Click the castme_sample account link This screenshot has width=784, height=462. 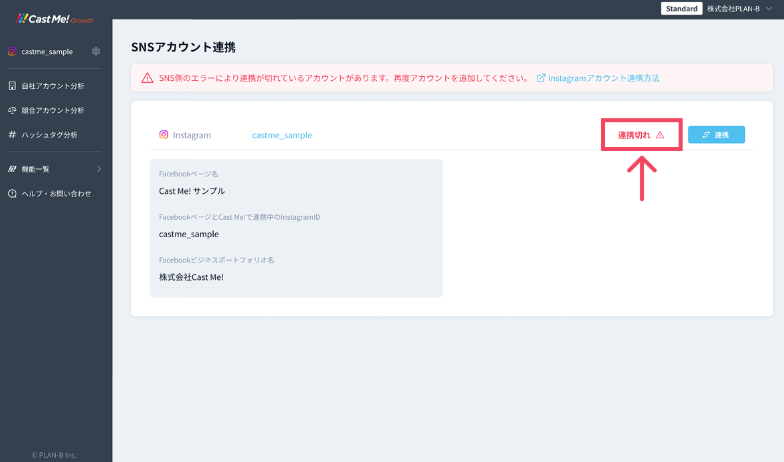pyautogui.click(x=282, y=135)
